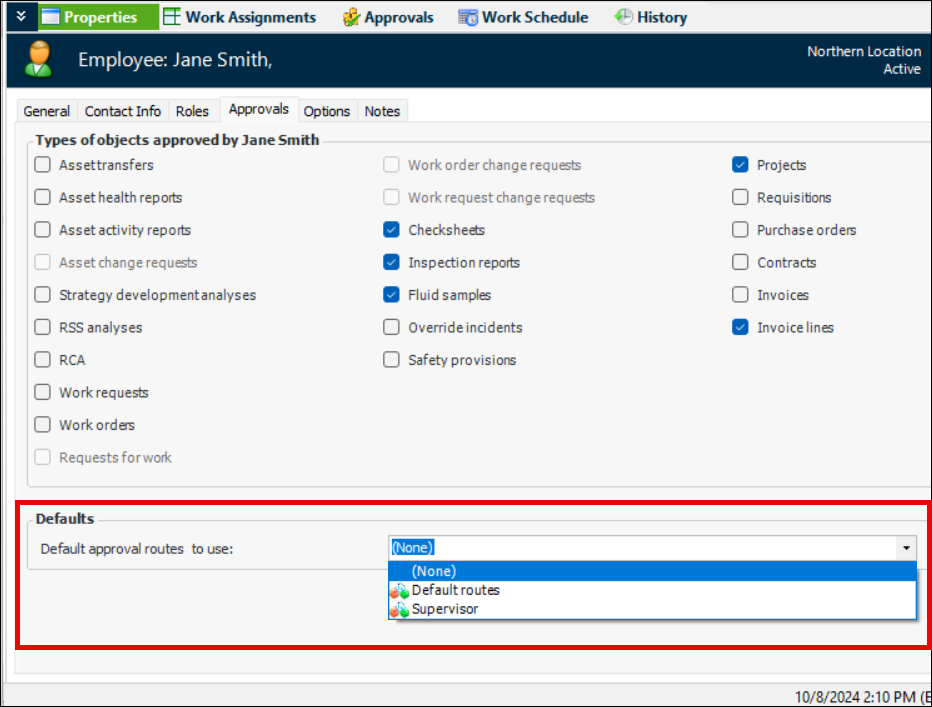
Task: Click the Active status text
Action: tap(902, 69)
